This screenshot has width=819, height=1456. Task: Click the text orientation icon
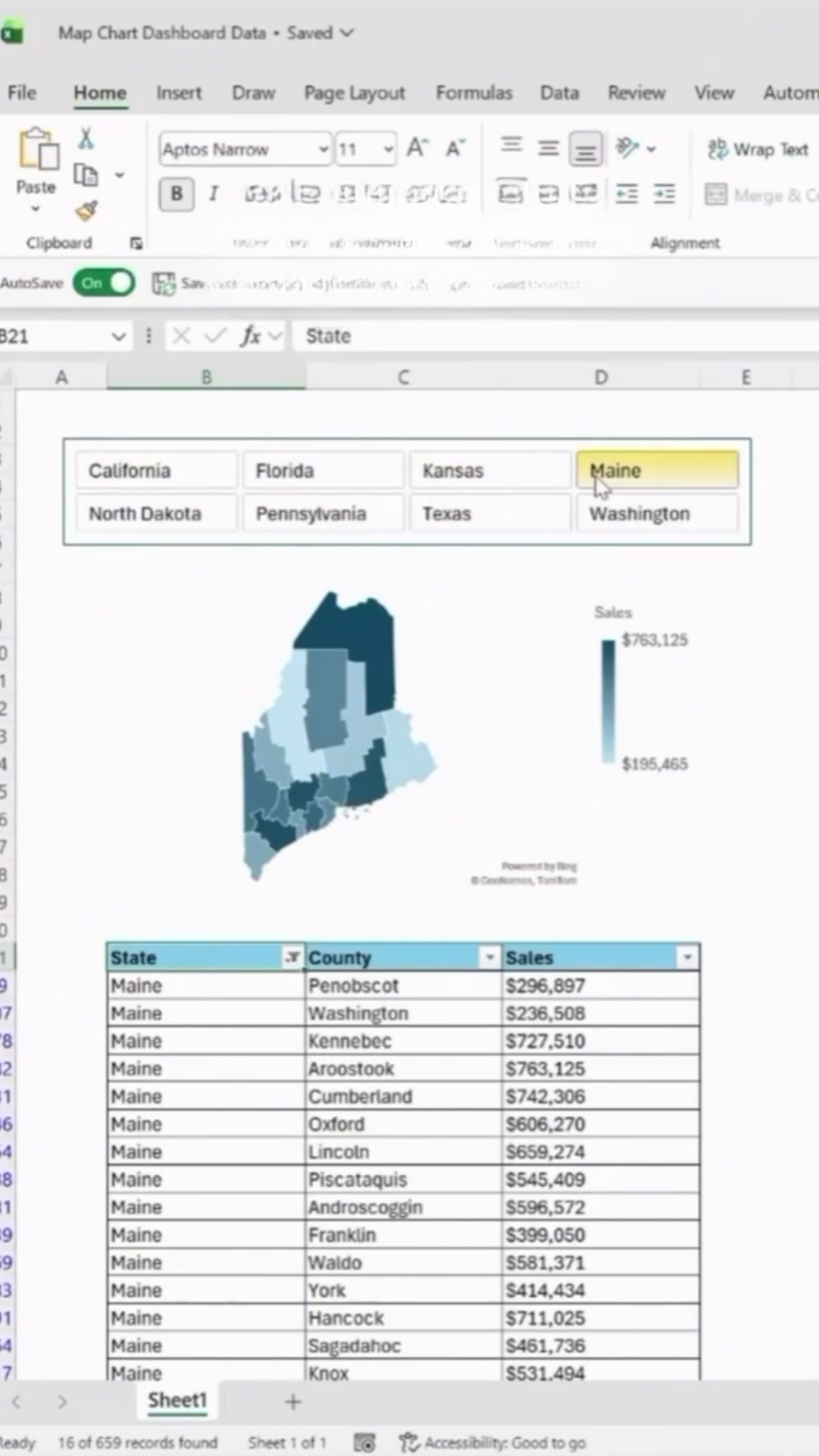627,147
